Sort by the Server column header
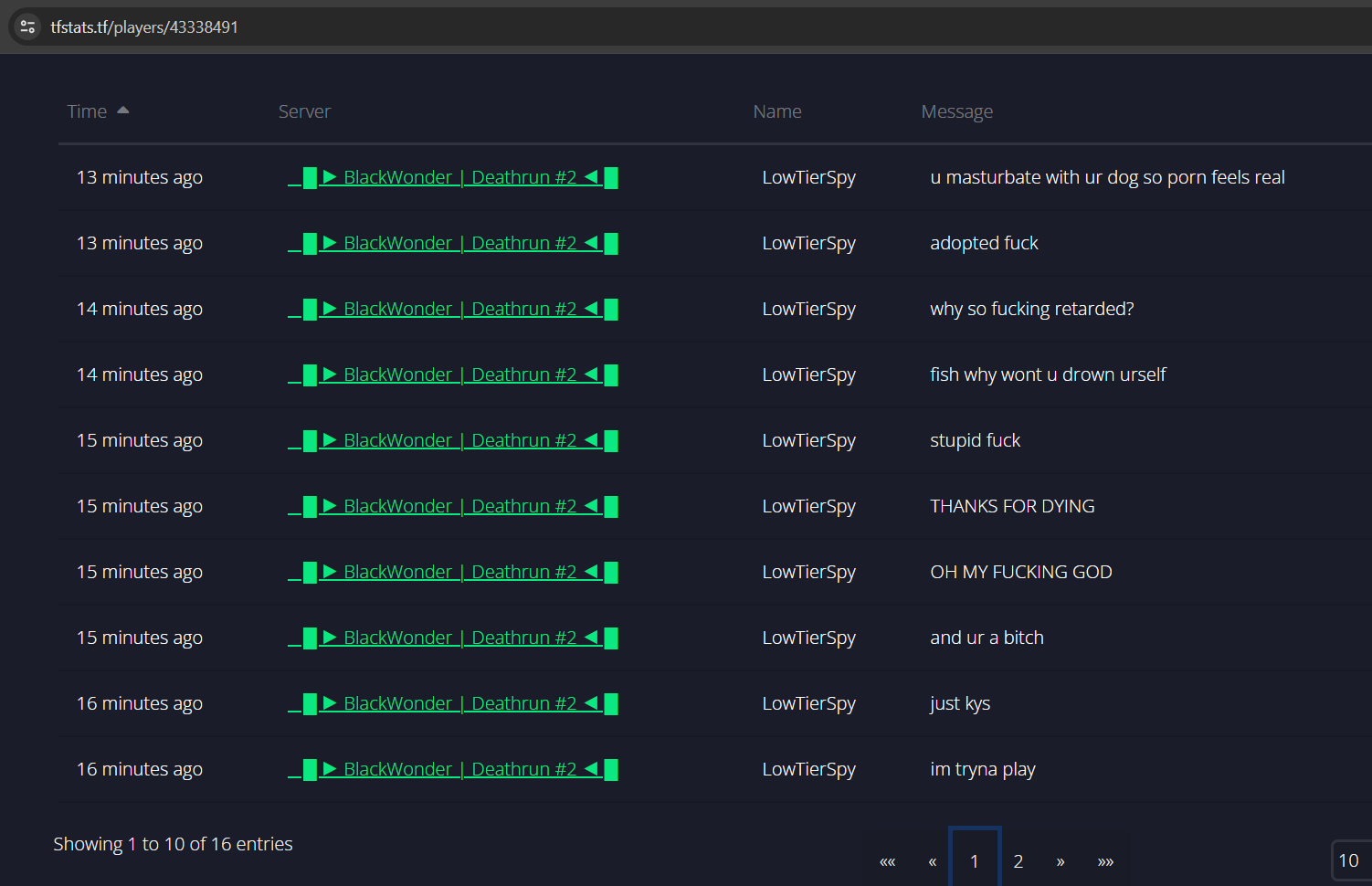 click(x=304, y=111)
